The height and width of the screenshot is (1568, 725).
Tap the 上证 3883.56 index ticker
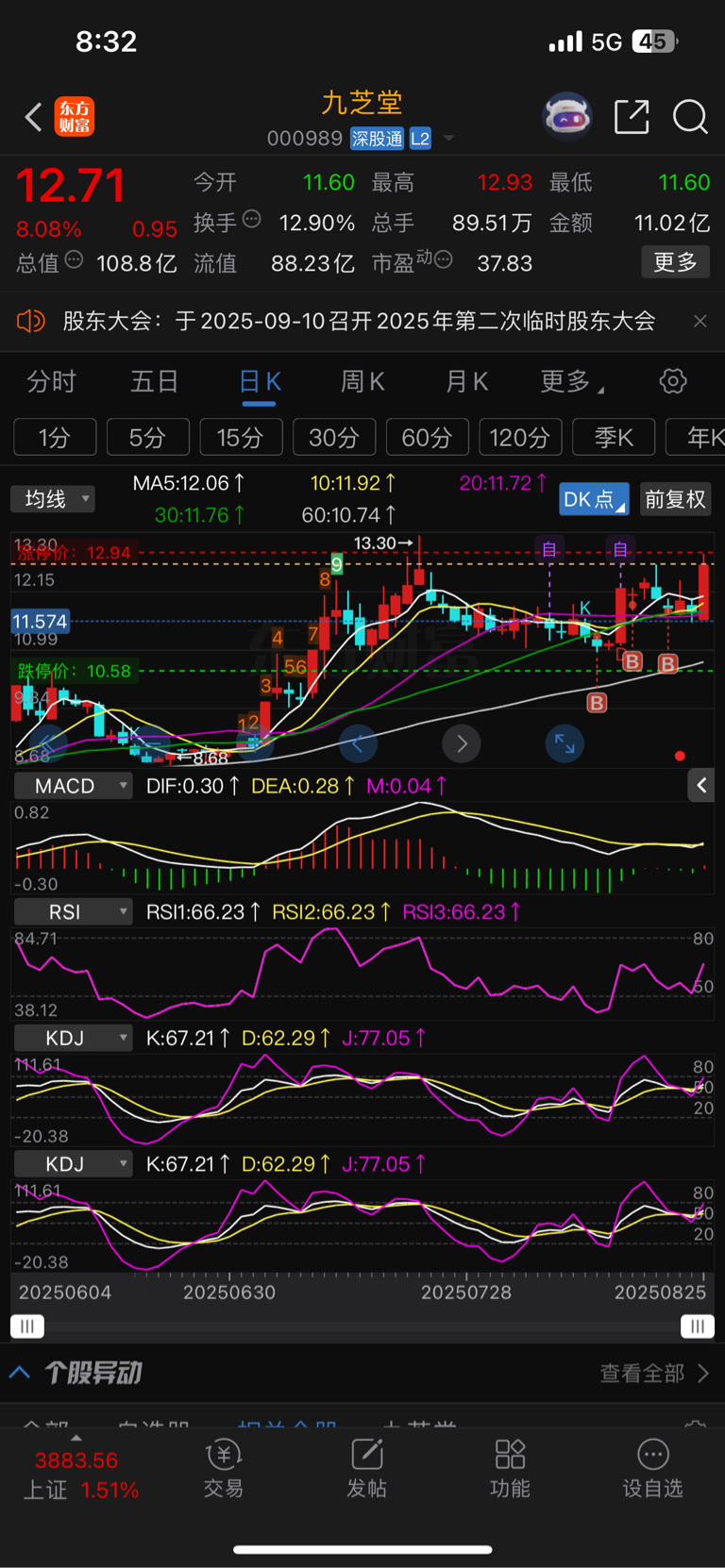coord(81,1475)
